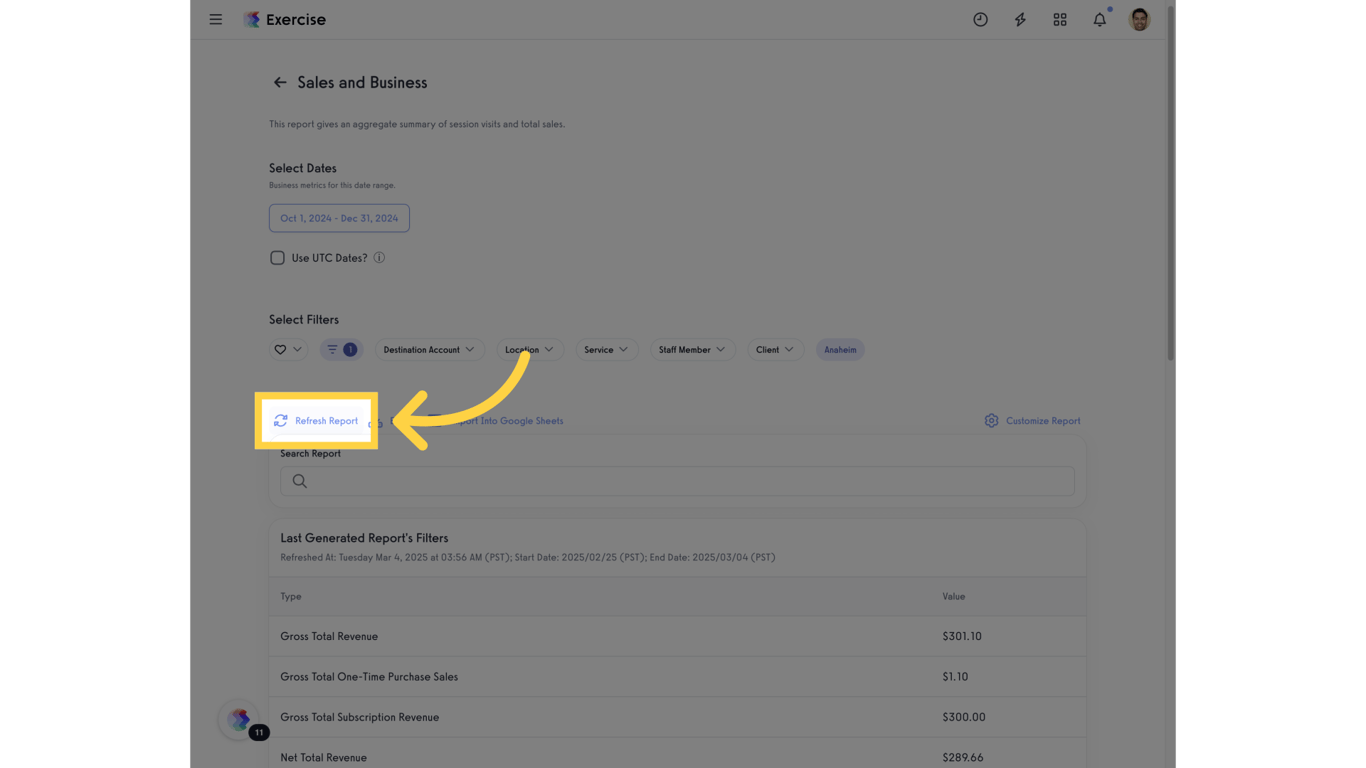This screenshot has width=1366, height=768.
Task: Select the Gross Total One-Time Purchase Sales label
Action: click(x=369, y=677)
